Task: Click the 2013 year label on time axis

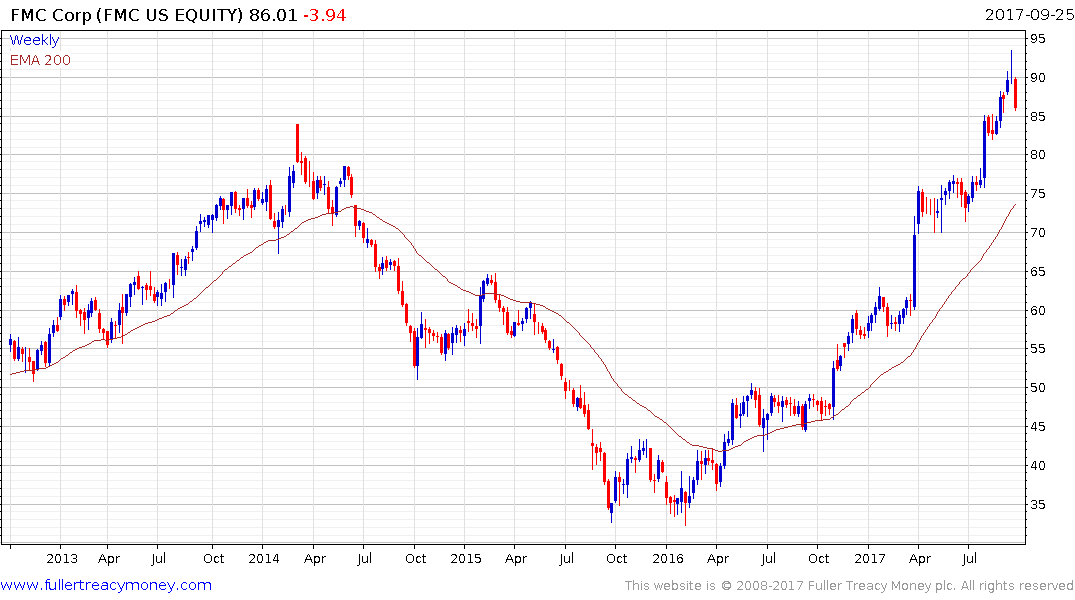Action: (62, 558)
